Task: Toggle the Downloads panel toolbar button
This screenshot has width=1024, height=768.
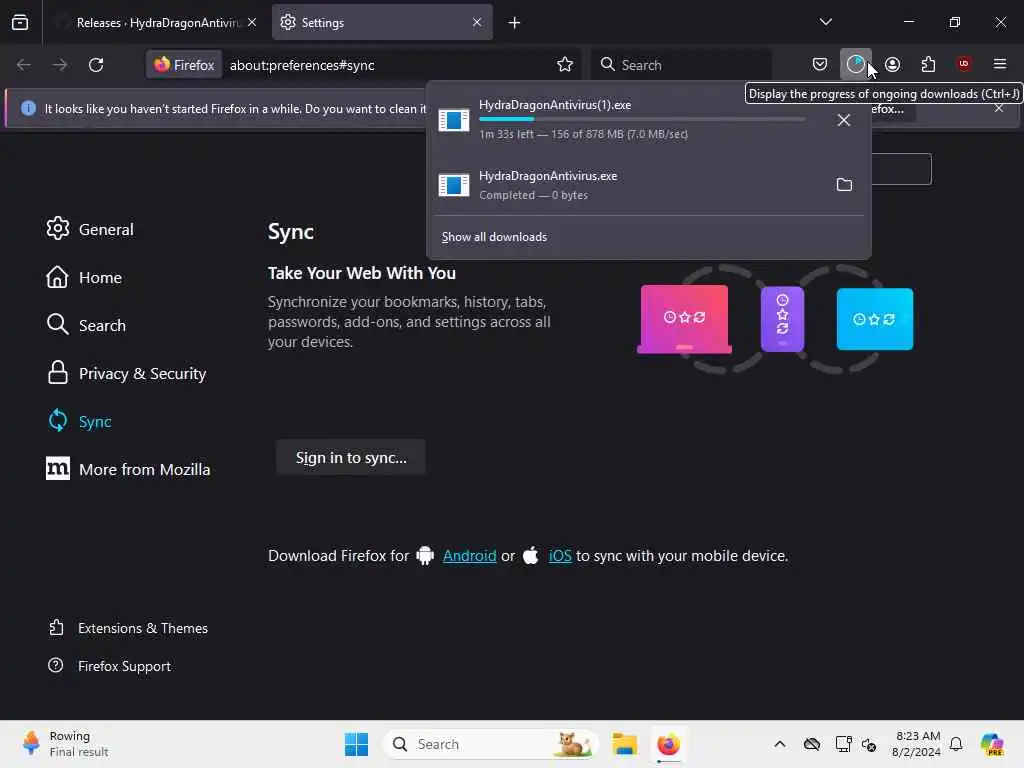Action: tap(856, 64)
